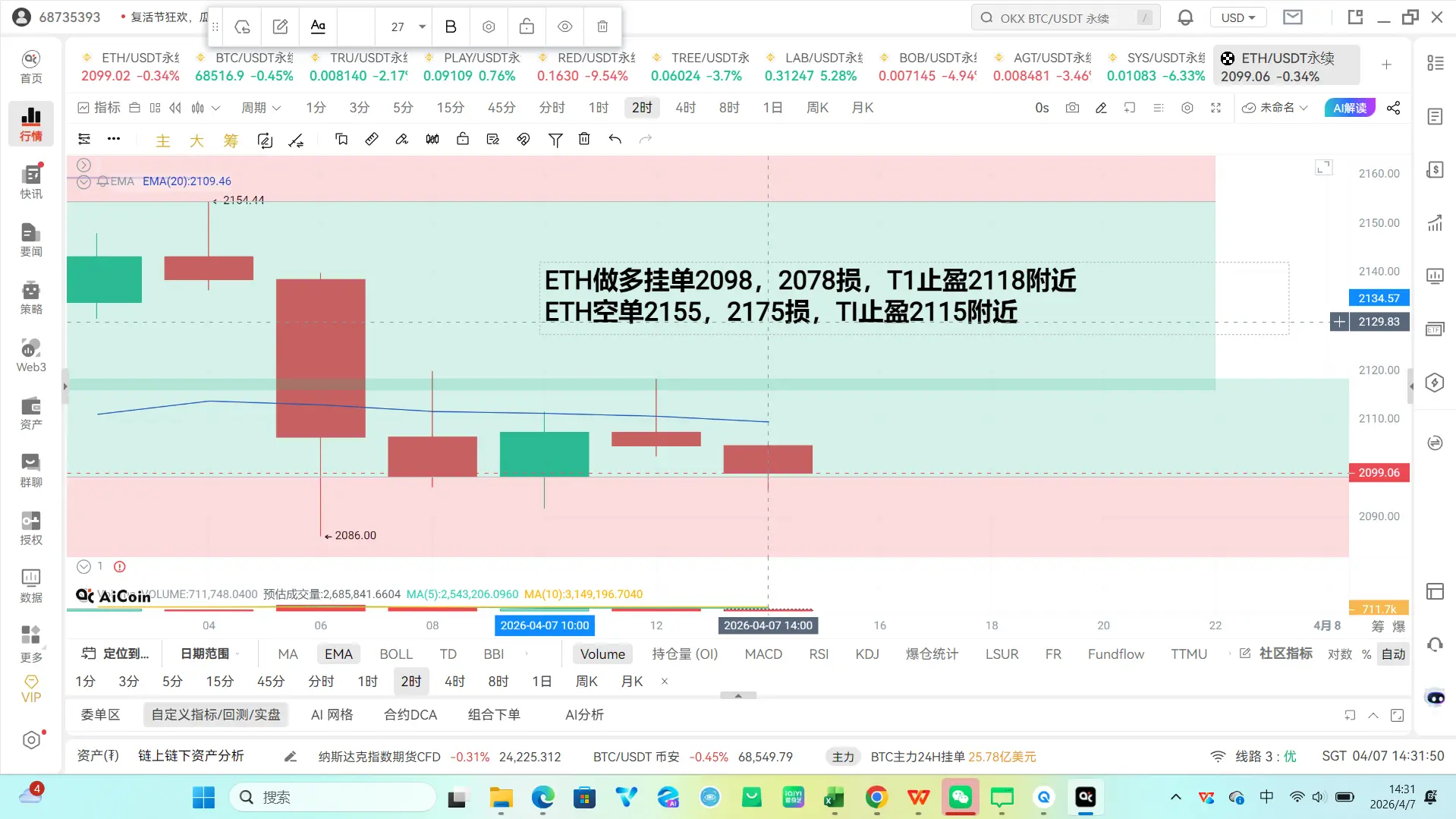This screenshot has height=819, width=1456.
Task: Enter fullscreen chart mode icon
Action: click(1215, 108)
